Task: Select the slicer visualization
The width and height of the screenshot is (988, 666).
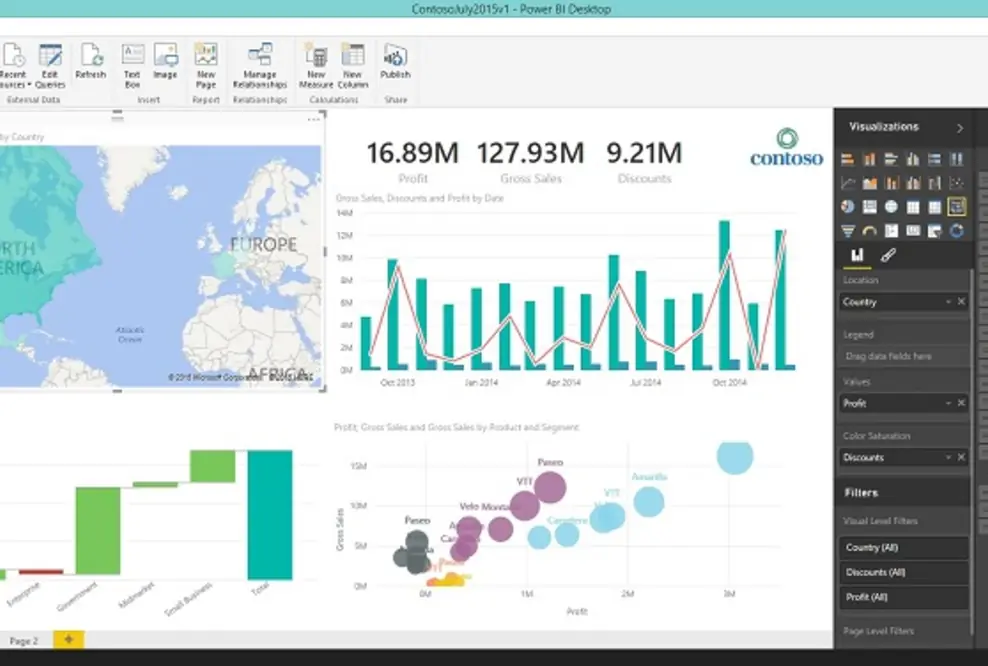Action: click(x=934, y=231)
